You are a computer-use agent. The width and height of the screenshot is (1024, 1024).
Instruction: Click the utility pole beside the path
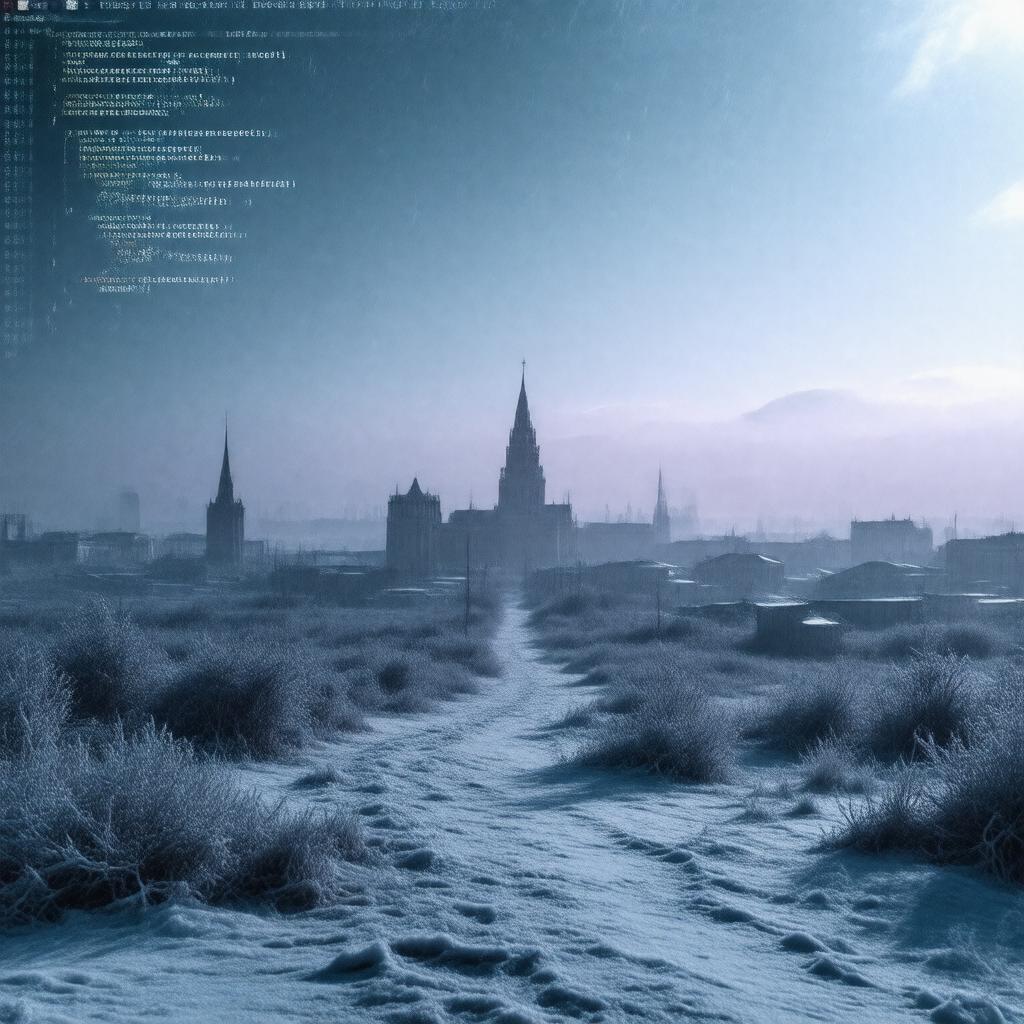click(467, 585)
